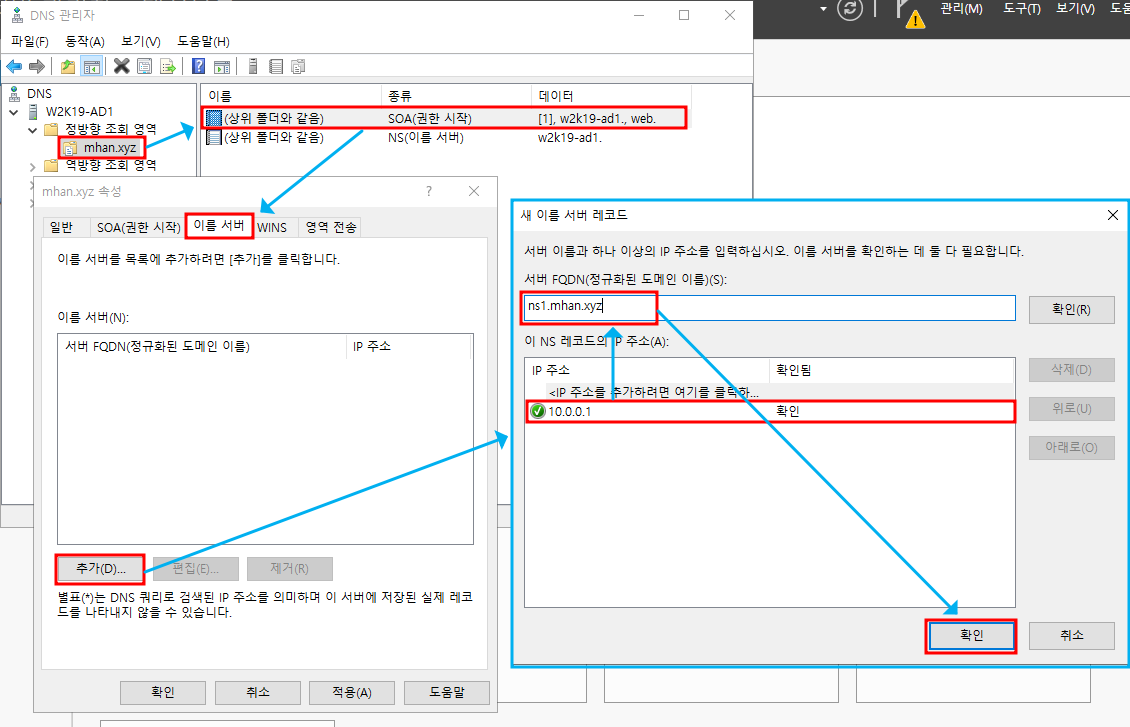The height and width of the screenshot is (727, 1130).
Task: Open the 도움말(H) menu
Action: click(203, 42)
